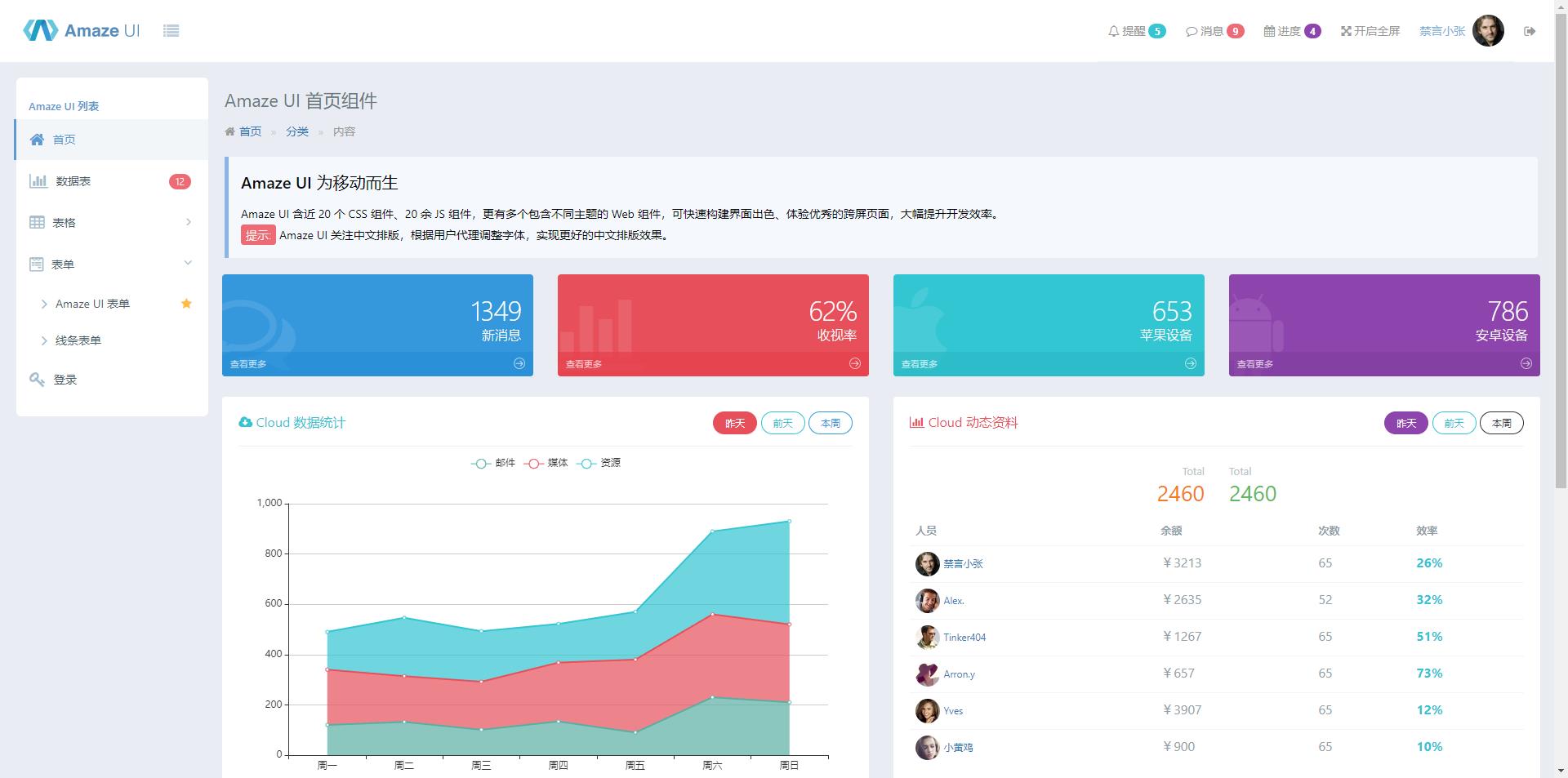1568x778 pixels.
Task: Click 查看更多 text on 安卓设备 card
Action: click(x=1255, y=364)
